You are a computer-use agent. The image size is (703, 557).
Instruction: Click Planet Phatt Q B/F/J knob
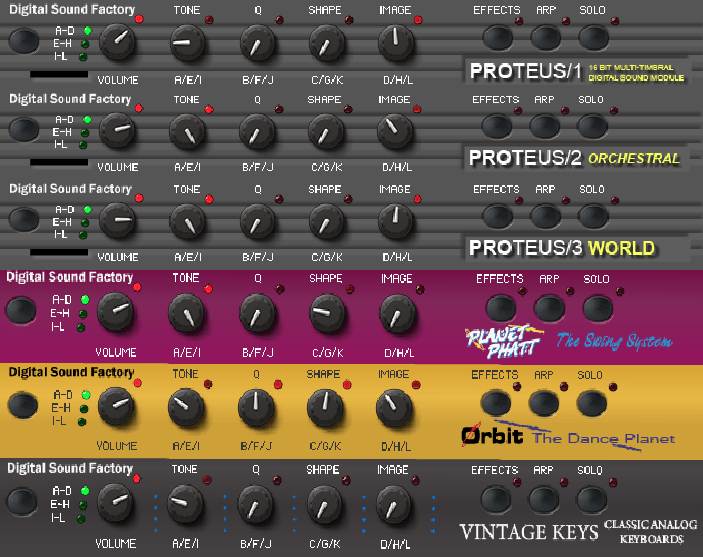pos(257,313)
